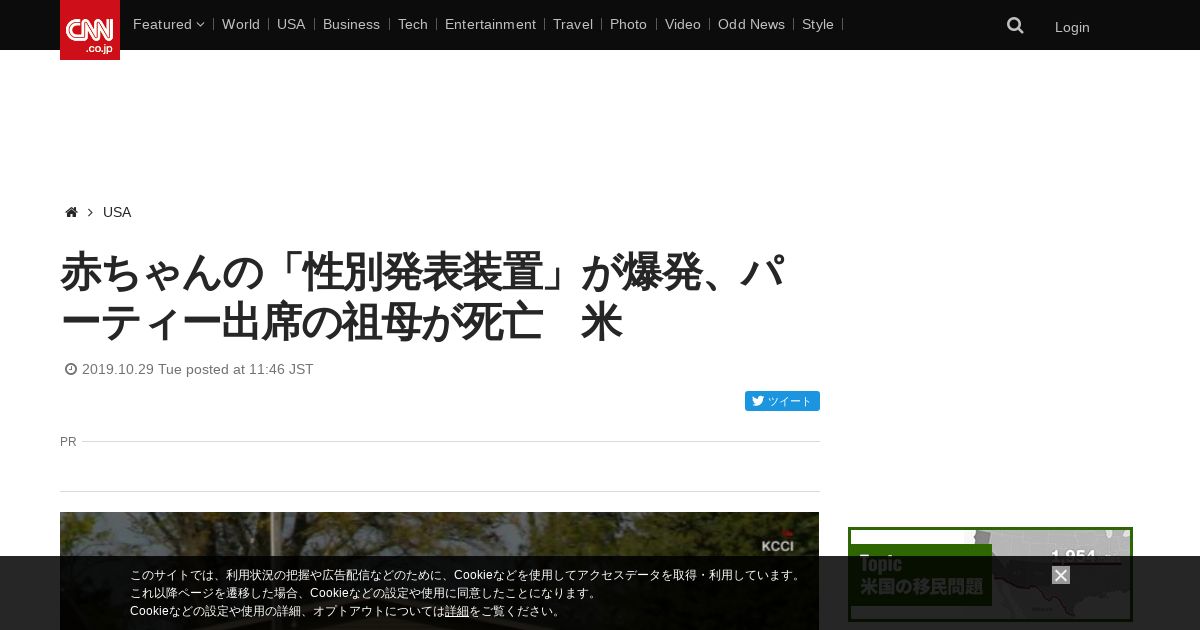This screenshot has width=1200, height=630.
Task: Click the CNN.co.jp logo
Action: 90,30
